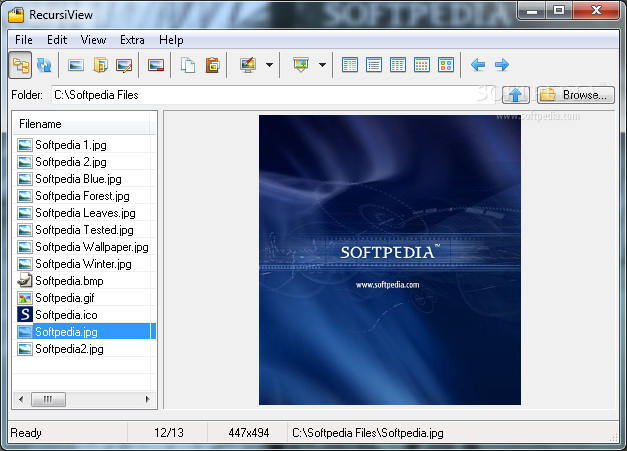Click the Ready status text
The image size is (627, 451).
(x=26, y=433)
